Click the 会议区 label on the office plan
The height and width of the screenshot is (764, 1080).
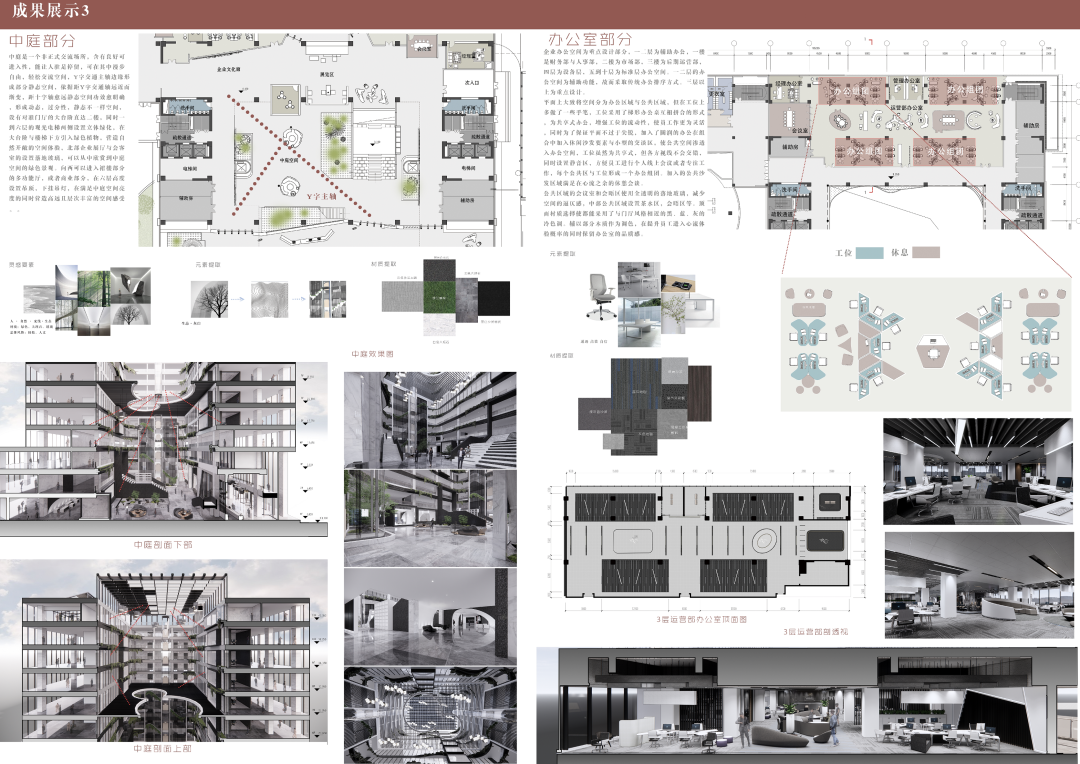[x=799, y=128]
